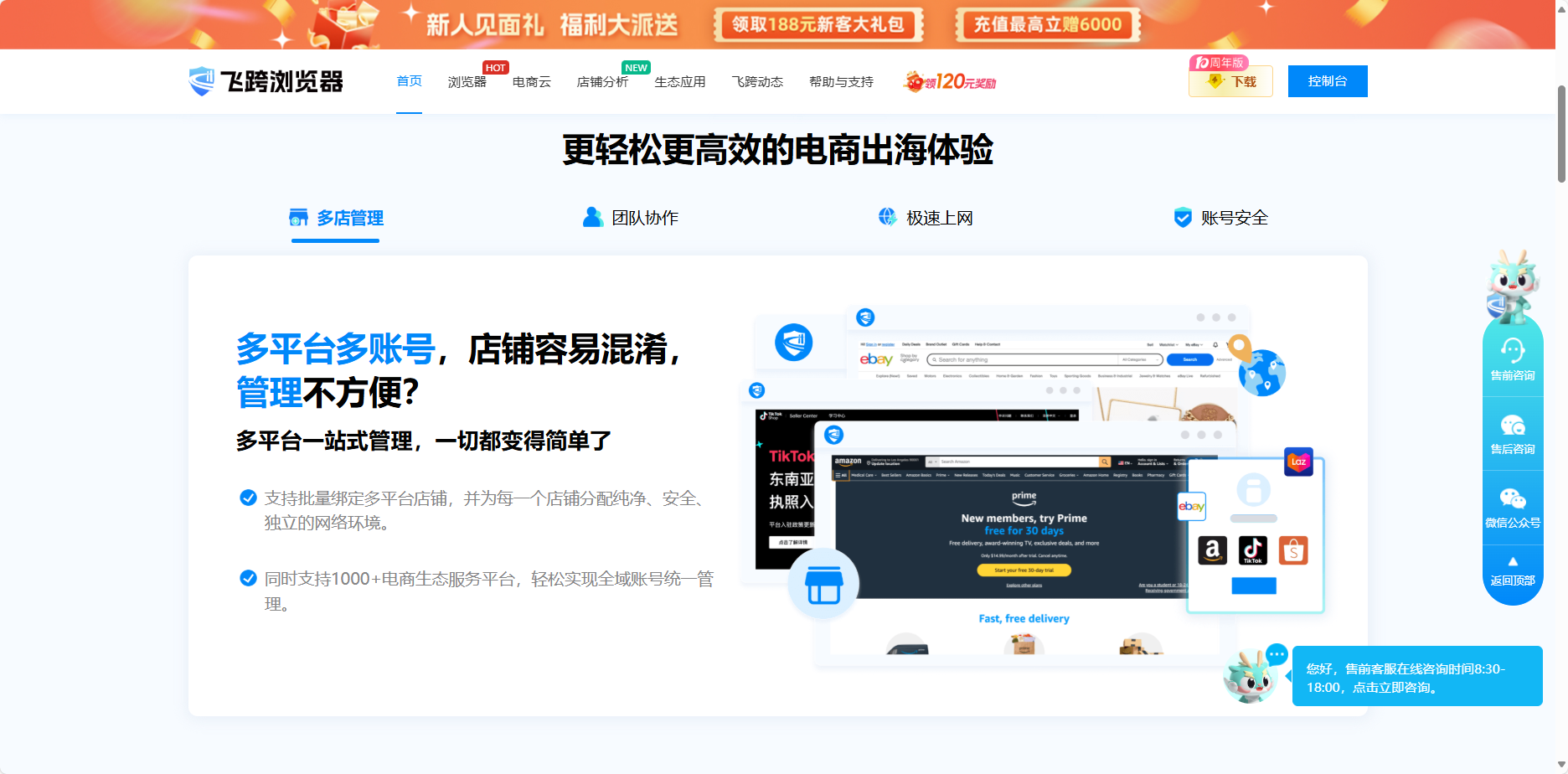Click the 领取188元新客大礼包 banner button
This screenshot has width=1568, height=774.
pyautogui.click(x=818, y=24)
